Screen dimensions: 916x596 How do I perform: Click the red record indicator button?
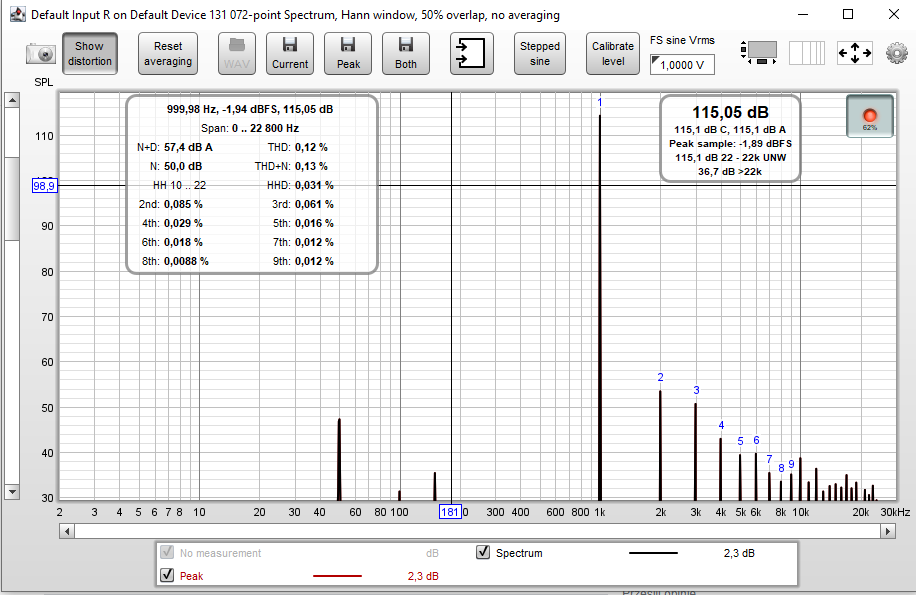[870, 116]
